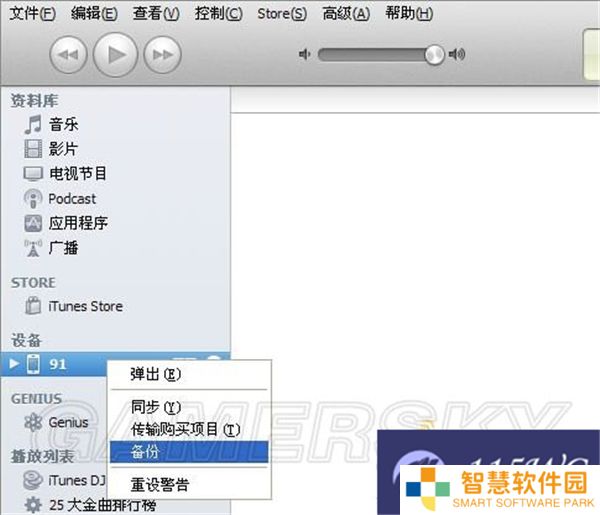Select 影片 movies film icon

(x=33, y=149)
